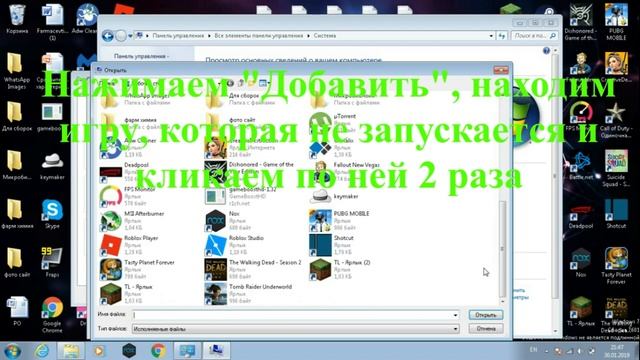Go back in Control Panel window
Image resolution: width=640 pixels, height=360 pixels.
(x=108, y=36)
